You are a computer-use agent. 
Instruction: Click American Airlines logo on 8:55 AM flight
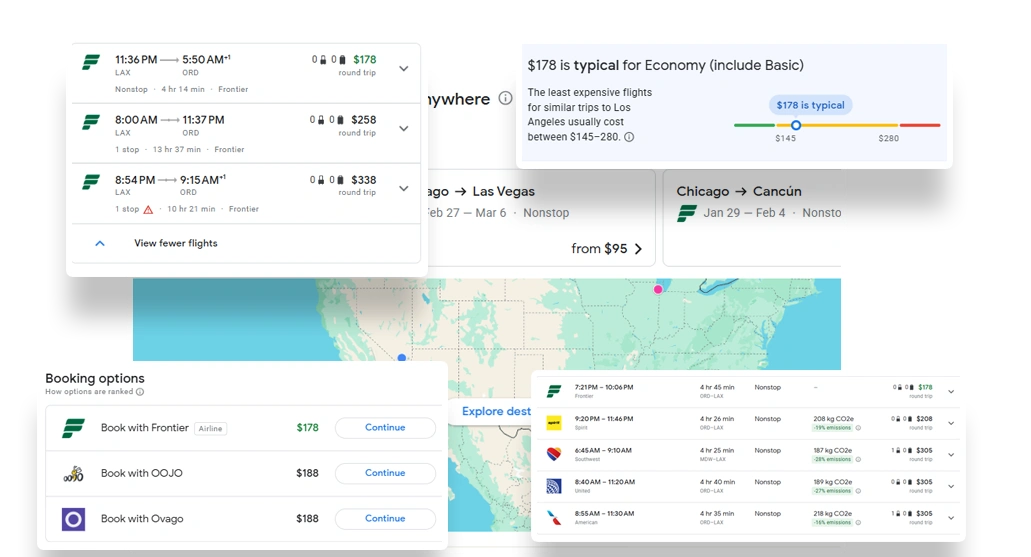554,518
